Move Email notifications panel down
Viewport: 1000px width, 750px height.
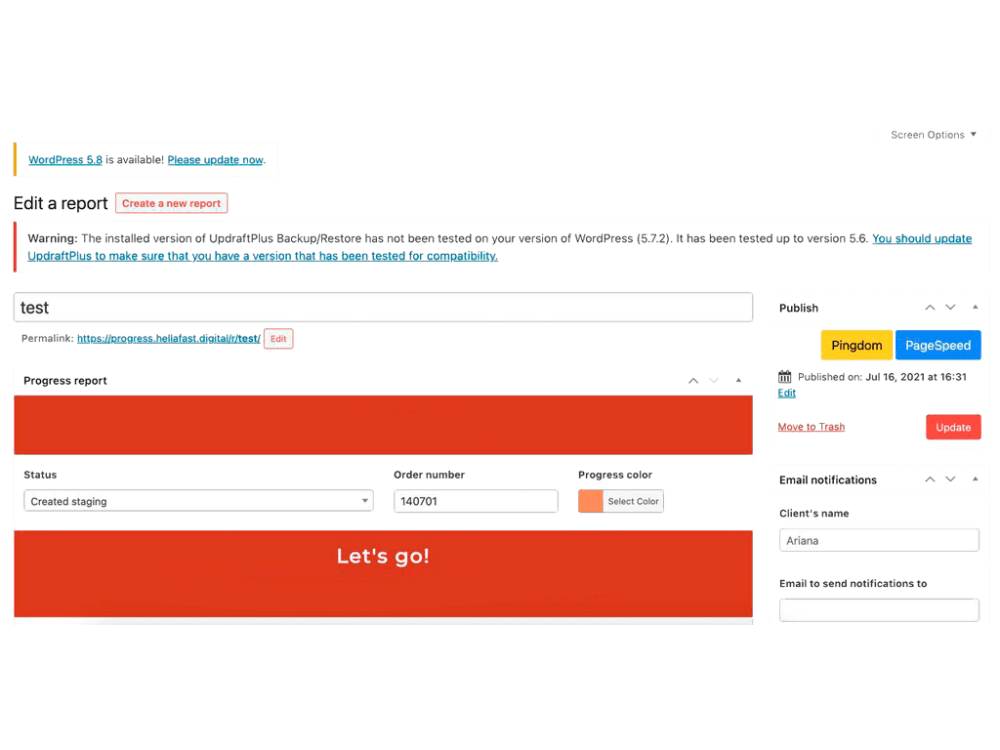950,479
